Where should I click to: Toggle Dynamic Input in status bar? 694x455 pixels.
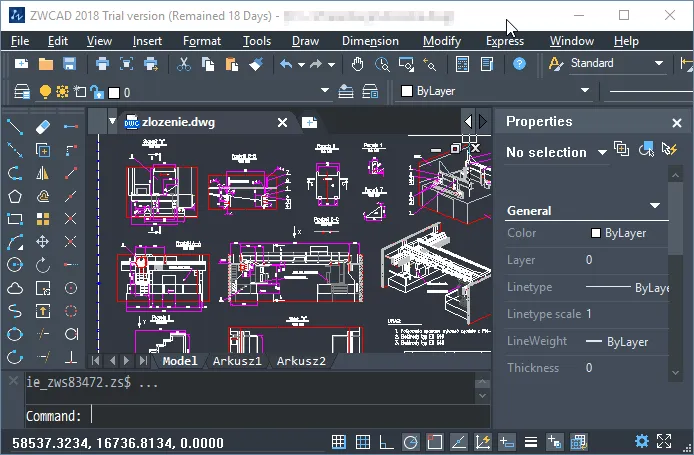click(x=507, y=441)
